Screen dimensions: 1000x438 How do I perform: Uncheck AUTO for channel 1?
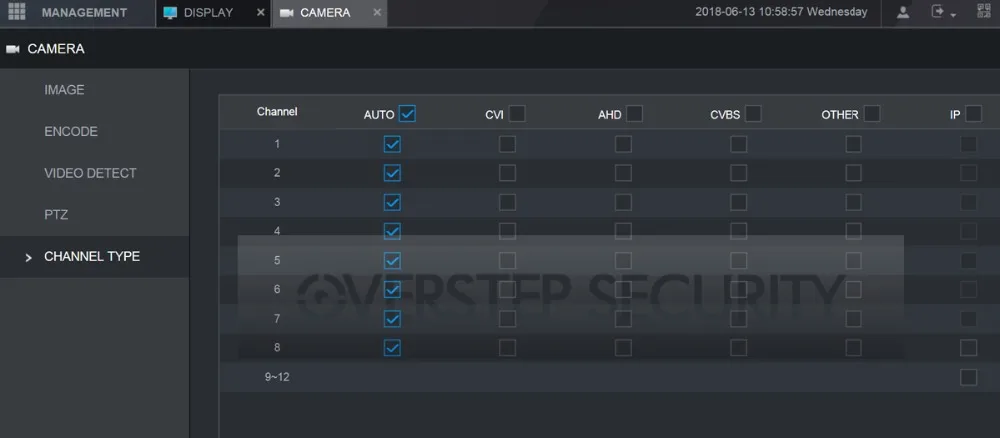[x=392, y=144]
